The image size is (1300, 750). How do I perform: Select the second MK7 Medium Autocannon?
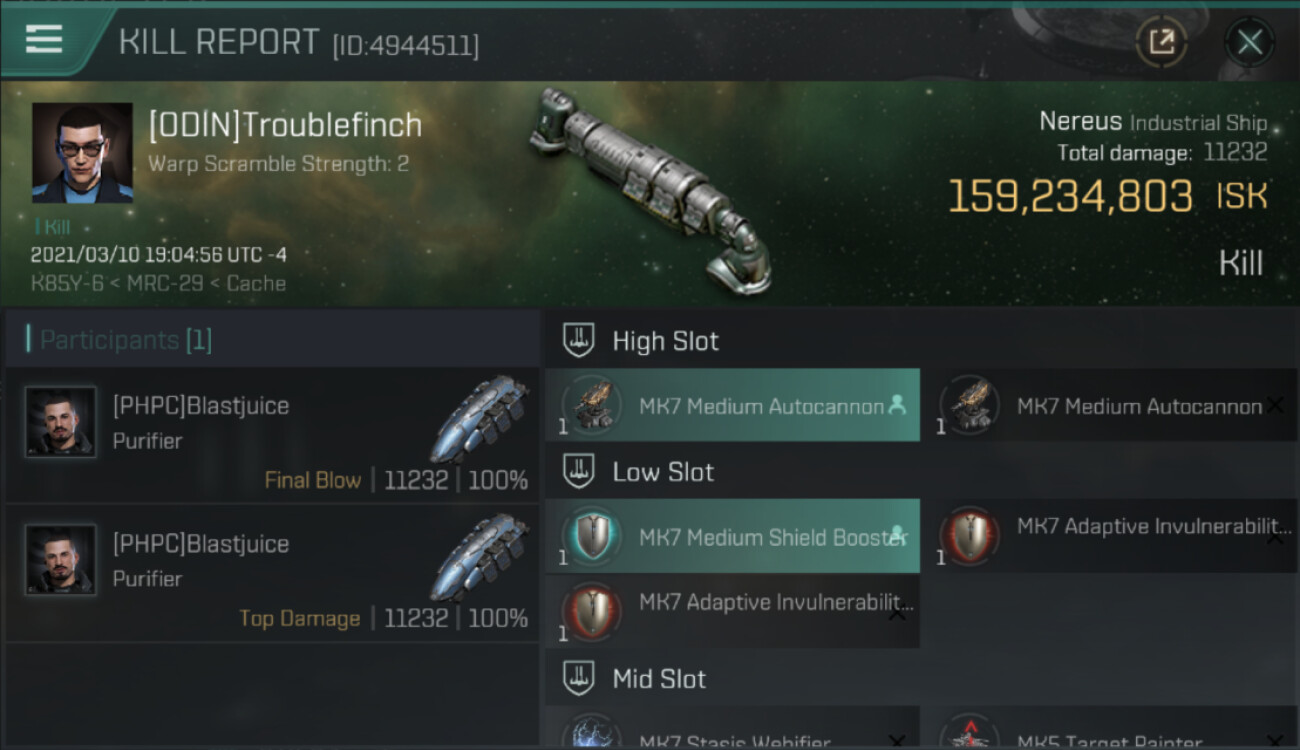pyautogui.click(x=1111, y=405)
